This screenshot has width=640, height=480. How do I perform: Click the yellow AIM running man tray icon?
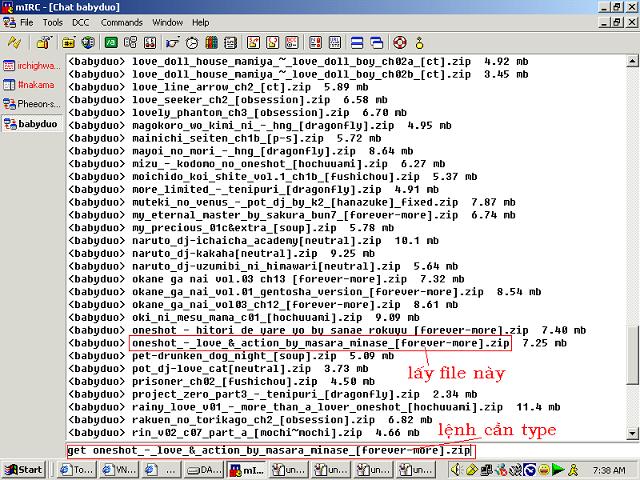pos(573,470)
